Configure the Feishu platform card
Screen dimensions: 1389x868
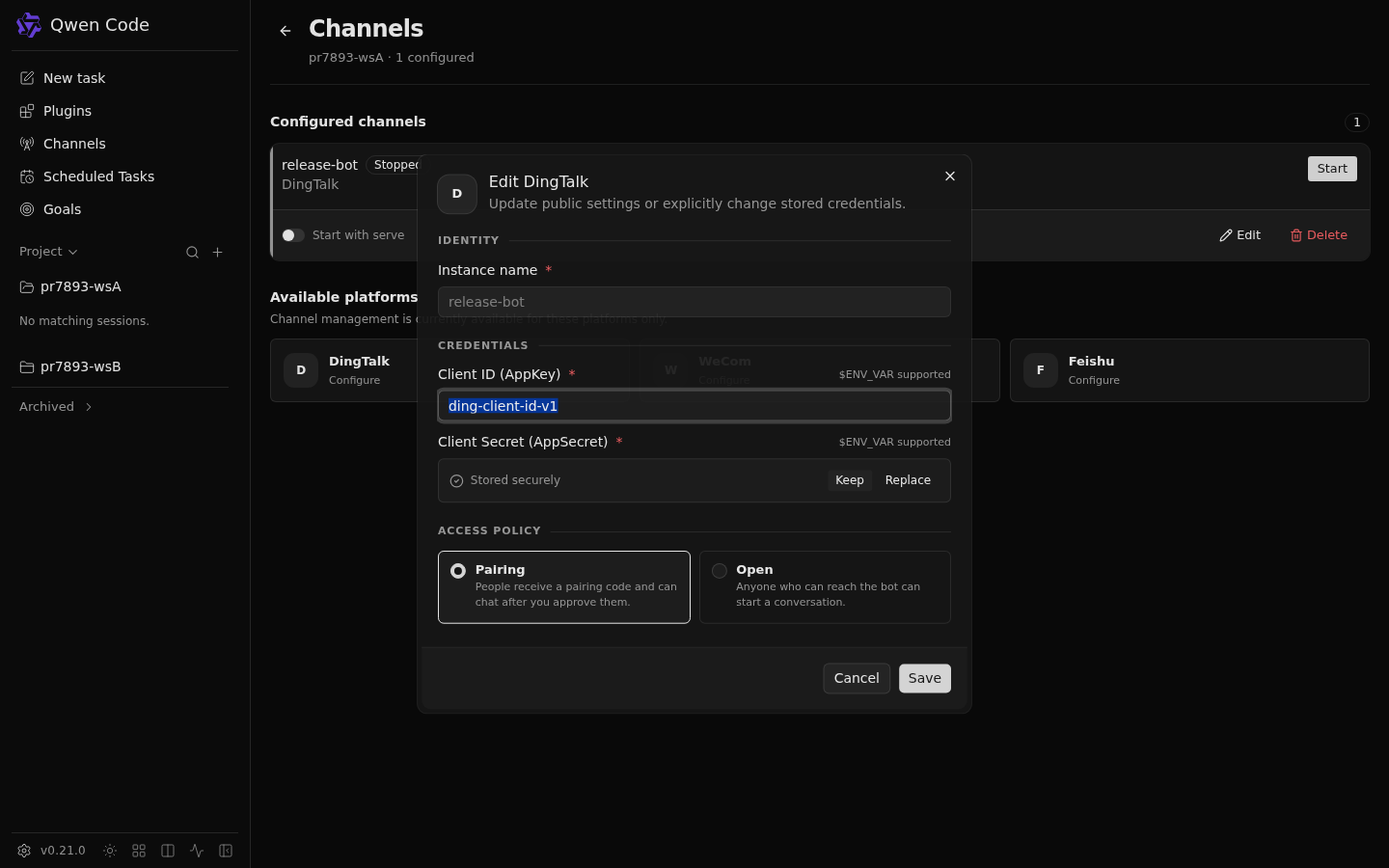click(1189, 370)
